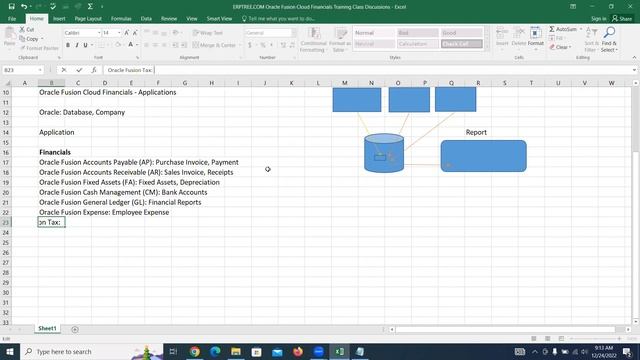Screen dimensions: 640x360
Task: Open the font size dropdown showing 14
Action: tap(119, 33)
